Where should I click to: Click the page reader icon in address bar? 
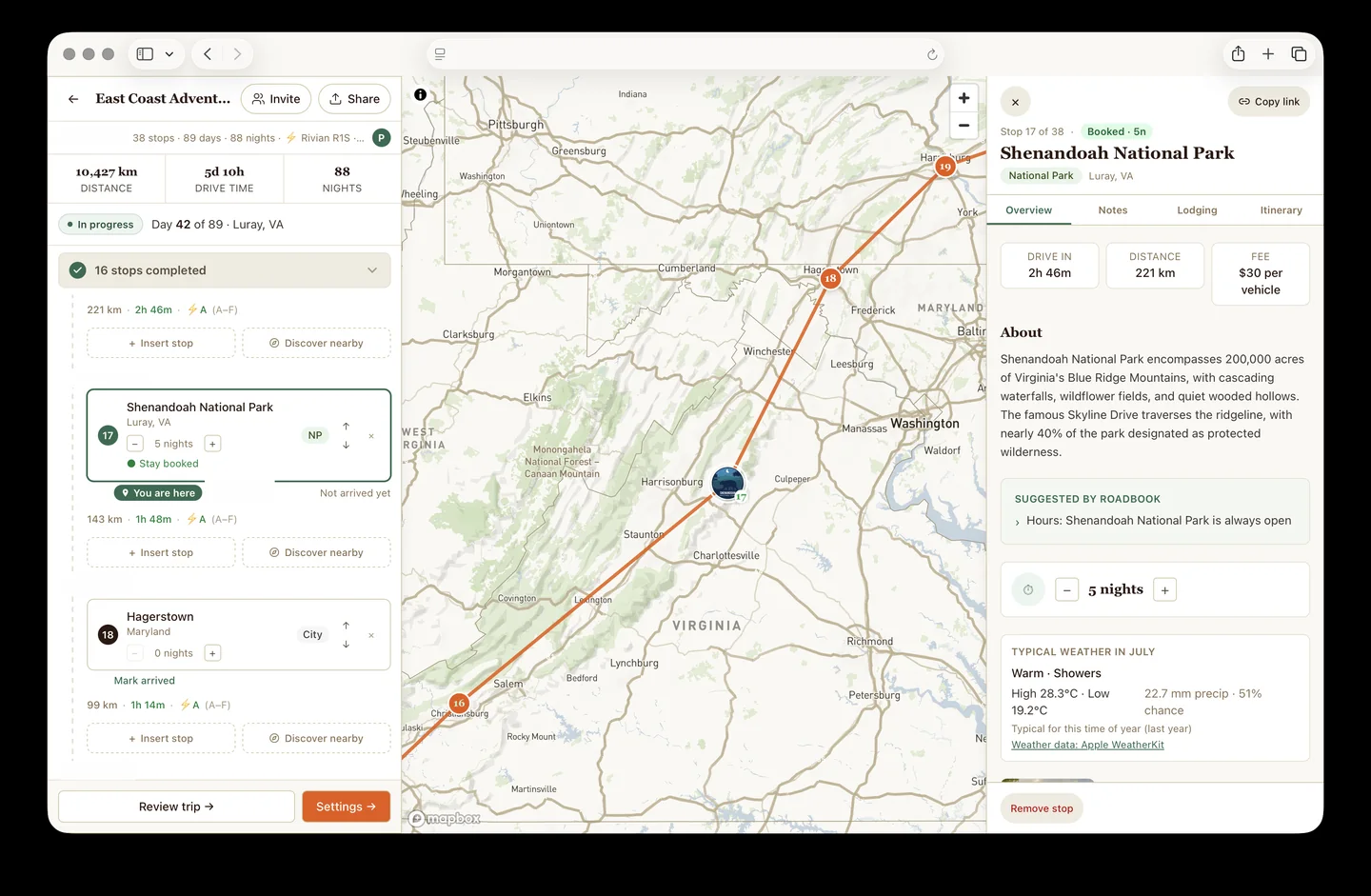tap(440, 54)
